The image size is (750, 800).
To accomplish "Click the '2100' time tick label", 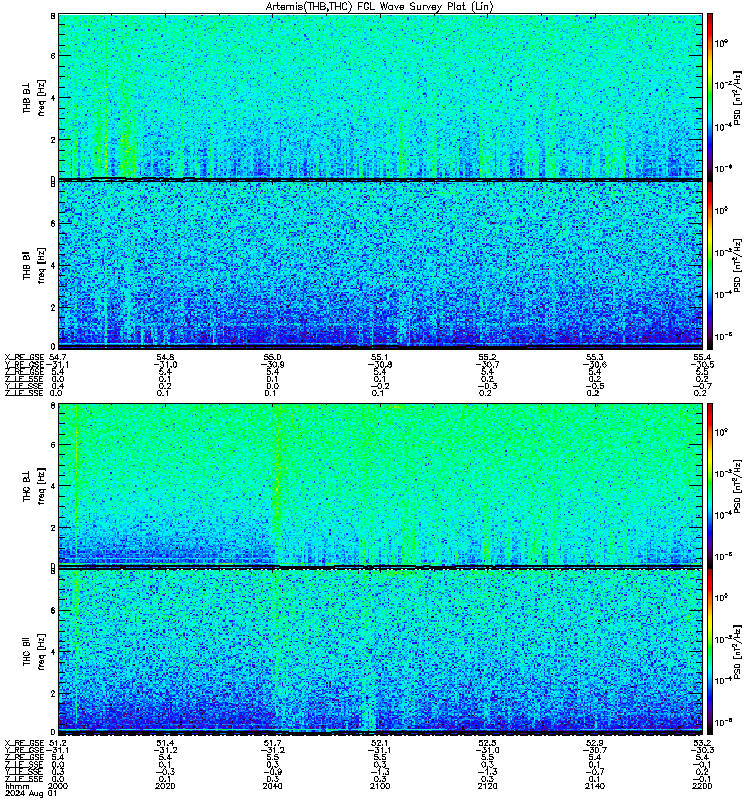I will (380, 786).
